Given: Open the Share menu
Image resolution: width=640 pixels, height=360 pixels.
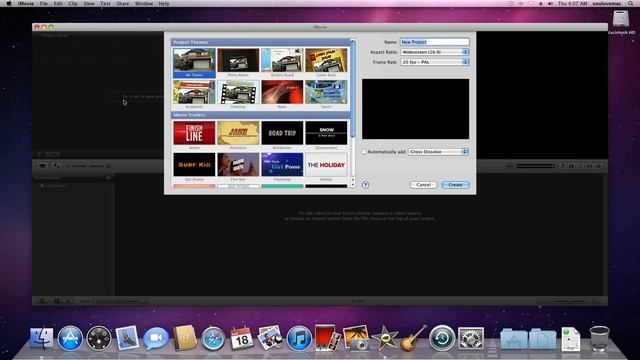Looking at the screenshot, I should click(122, 3).
